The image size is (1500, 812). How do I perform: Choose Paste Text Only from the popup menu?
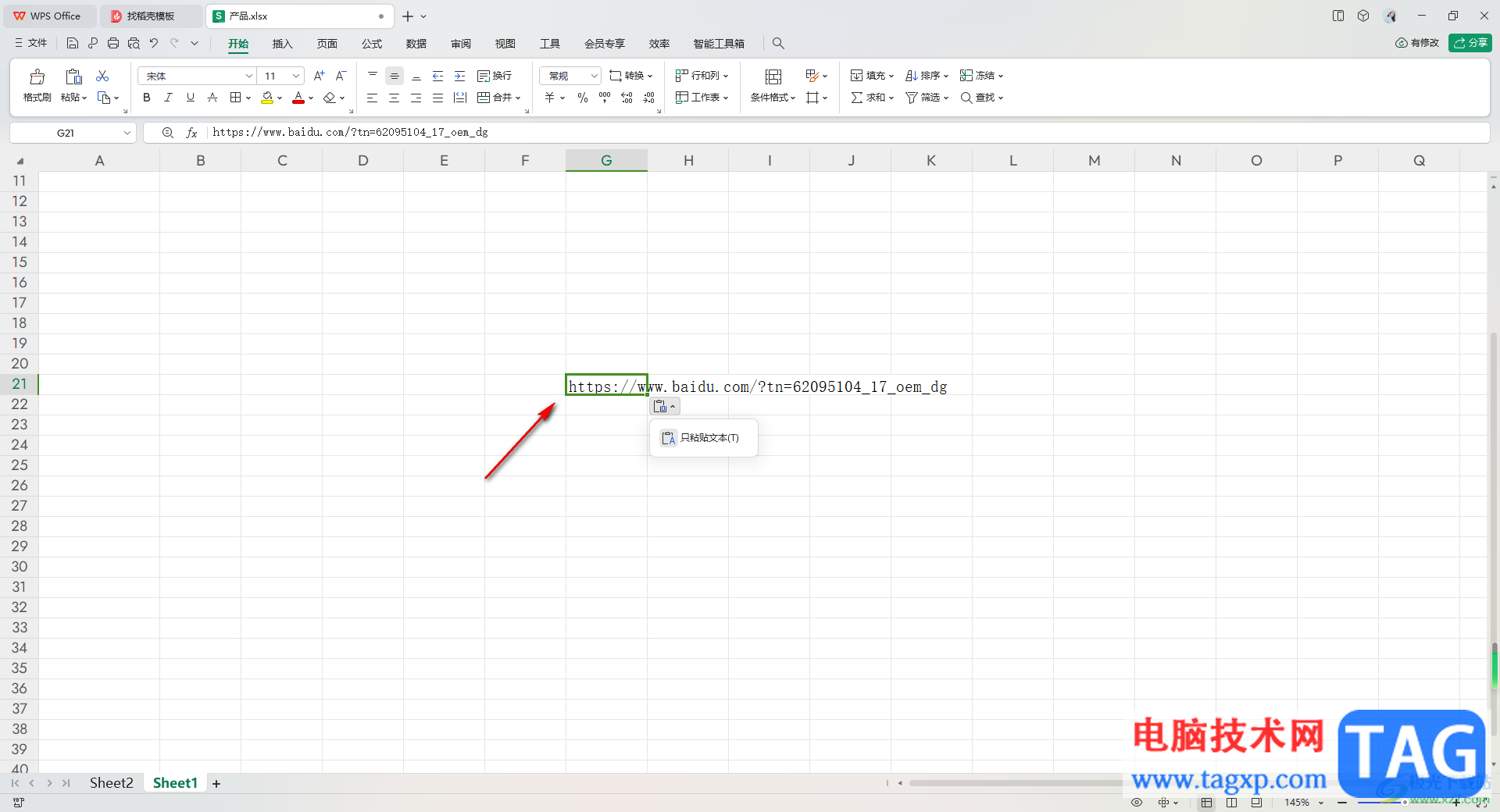click(703, 438)
